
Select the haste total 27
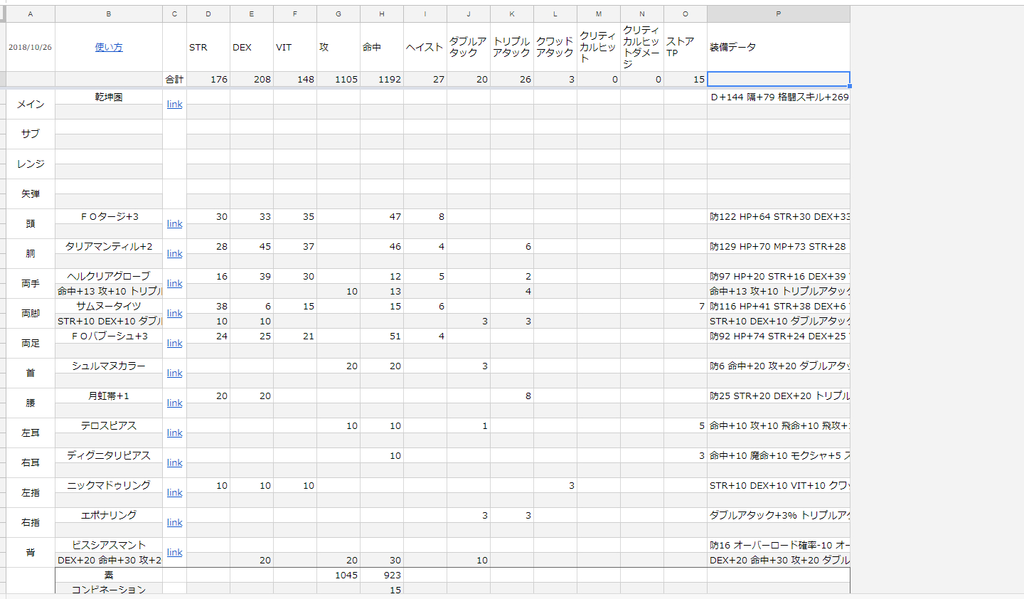(x=425, y=79)
